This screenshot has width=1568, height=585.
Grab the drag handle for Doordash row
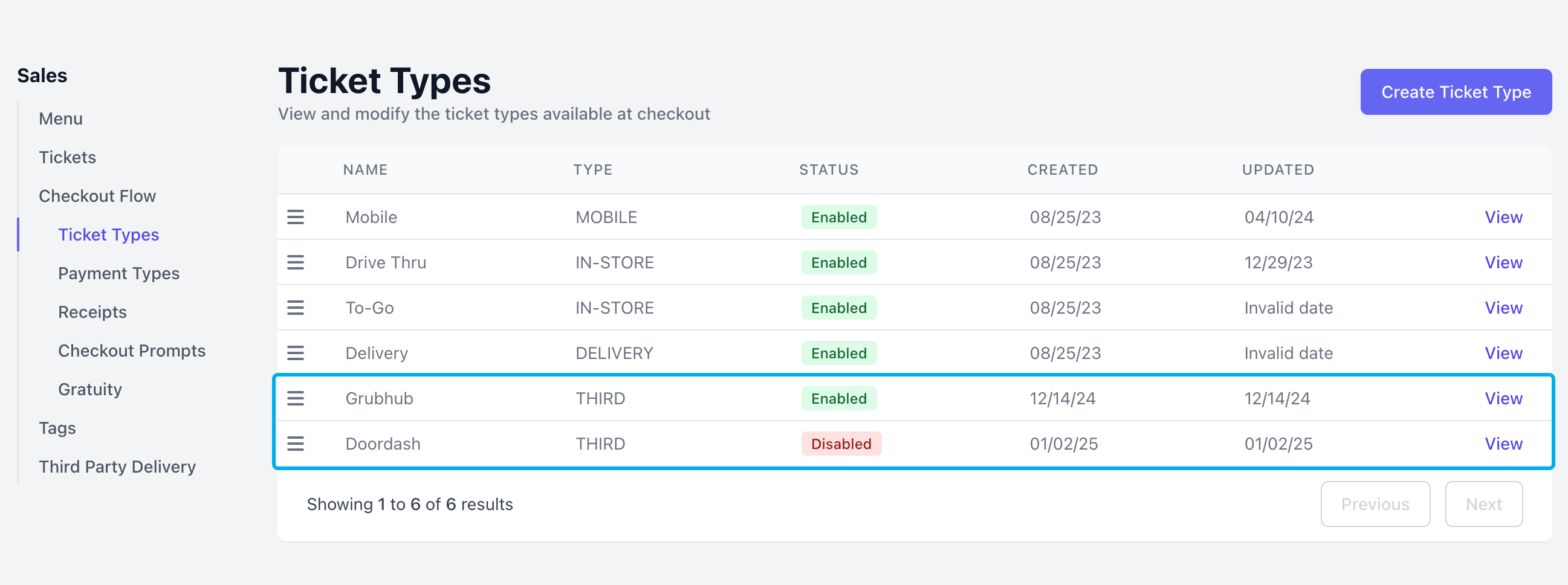point(295,444)
